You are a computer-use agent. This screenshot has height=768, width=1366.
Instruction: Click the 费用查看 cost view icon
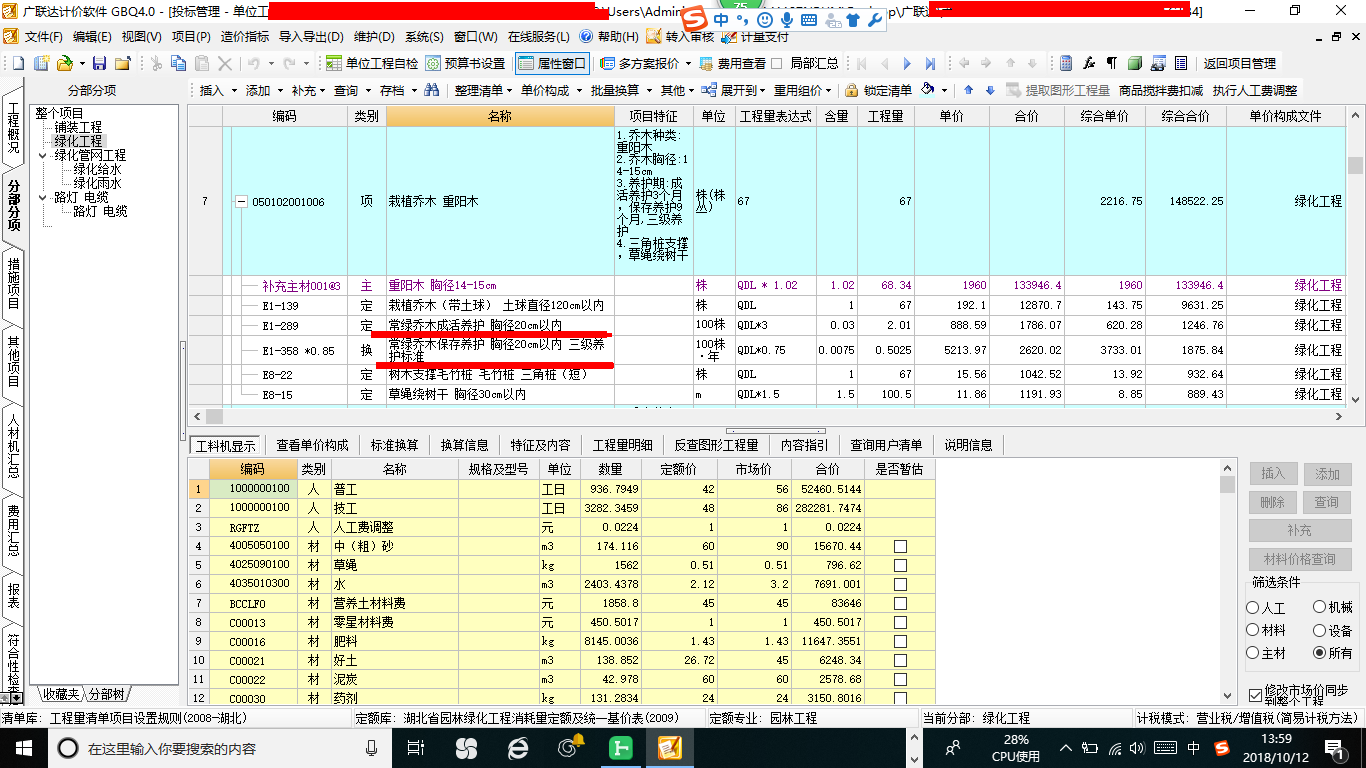tap(708, 63)
